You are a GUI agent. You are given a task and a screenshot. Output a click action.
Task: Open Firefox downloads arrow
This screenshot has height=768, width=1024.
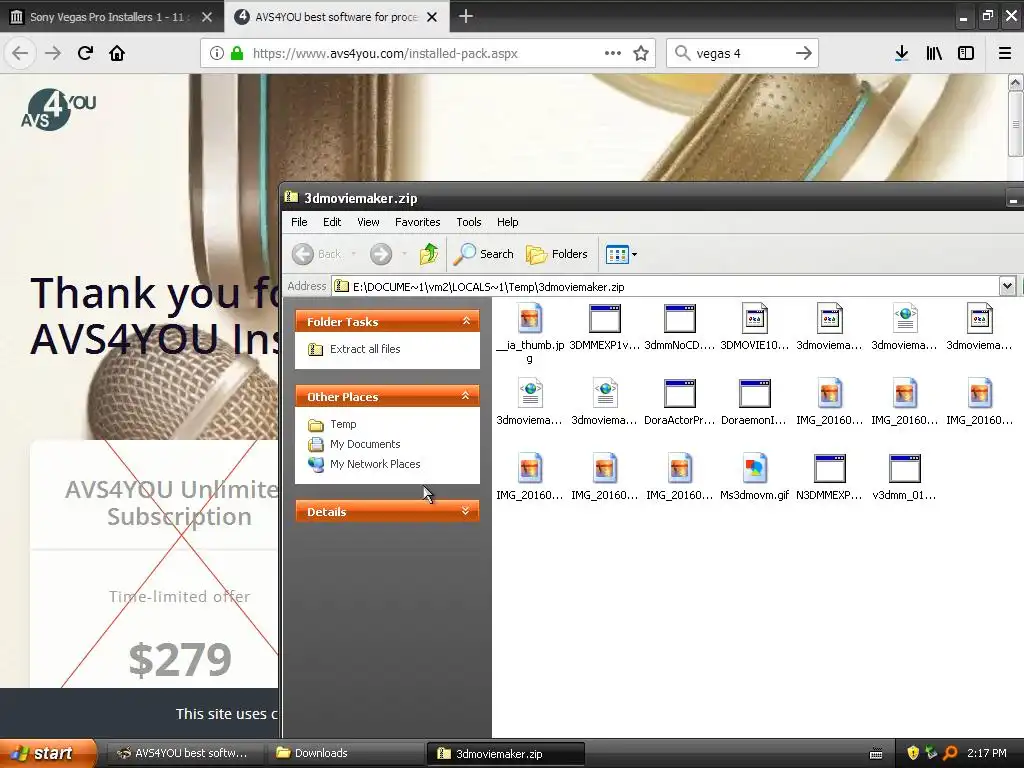pyautogui.click(x=901, y=53)
